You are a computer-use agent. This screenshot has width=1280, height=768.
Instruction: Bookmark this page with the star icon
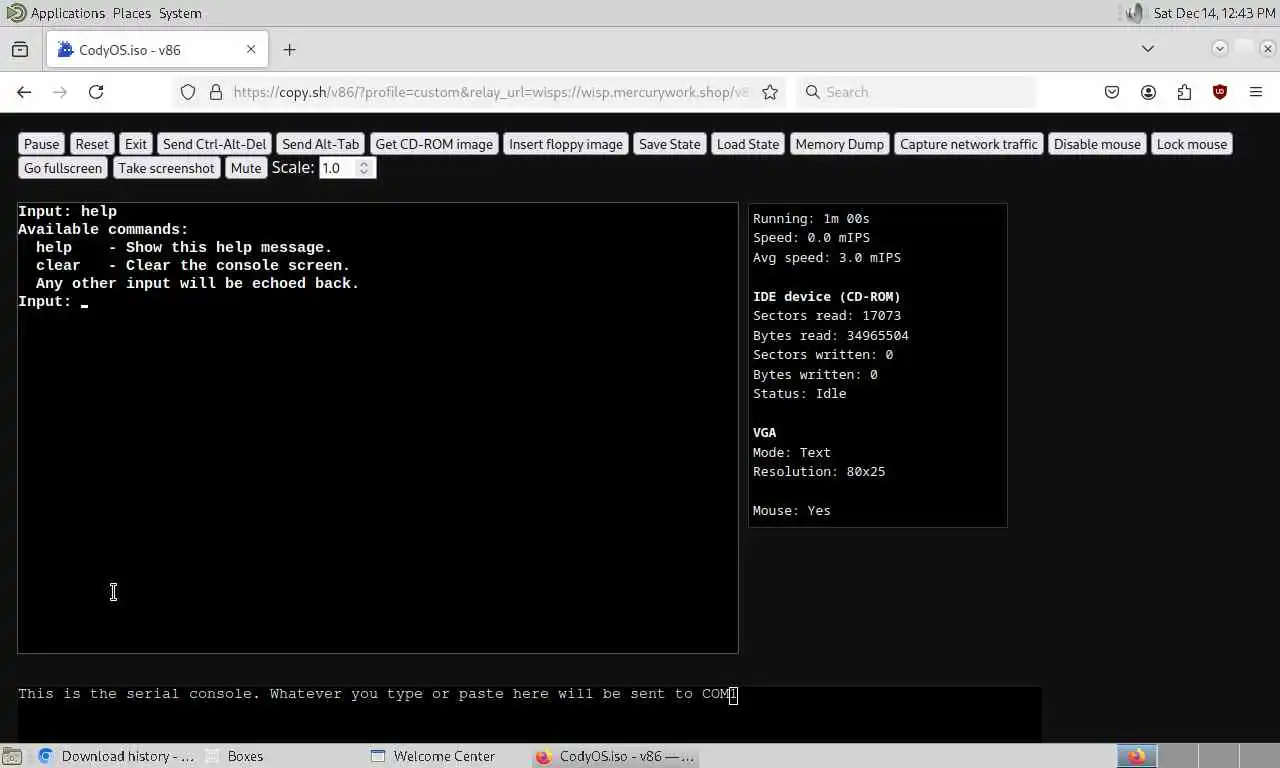tap(770, 92)
